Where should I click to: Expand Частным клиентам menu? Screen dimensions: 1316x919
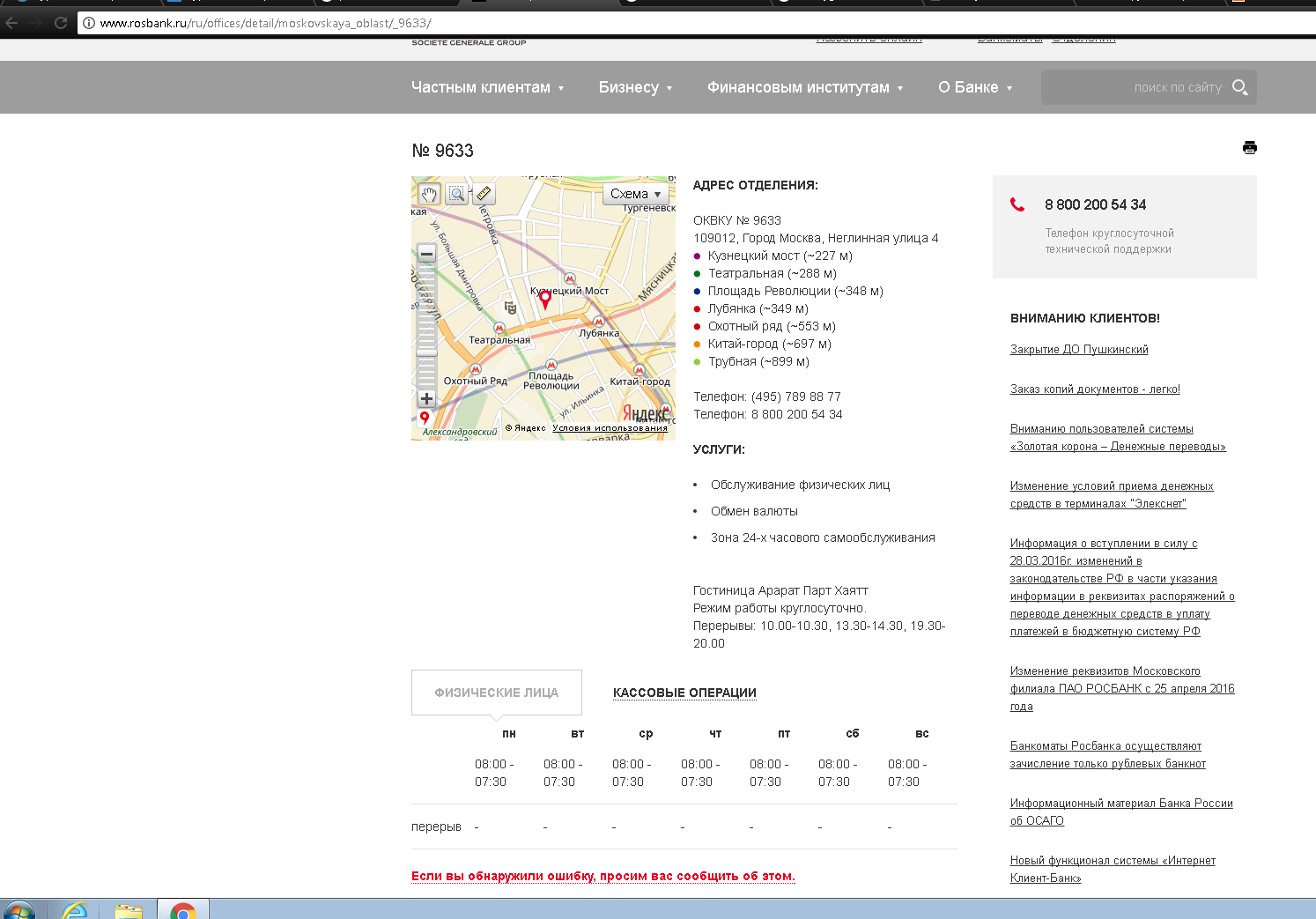(x=487, y=87)
